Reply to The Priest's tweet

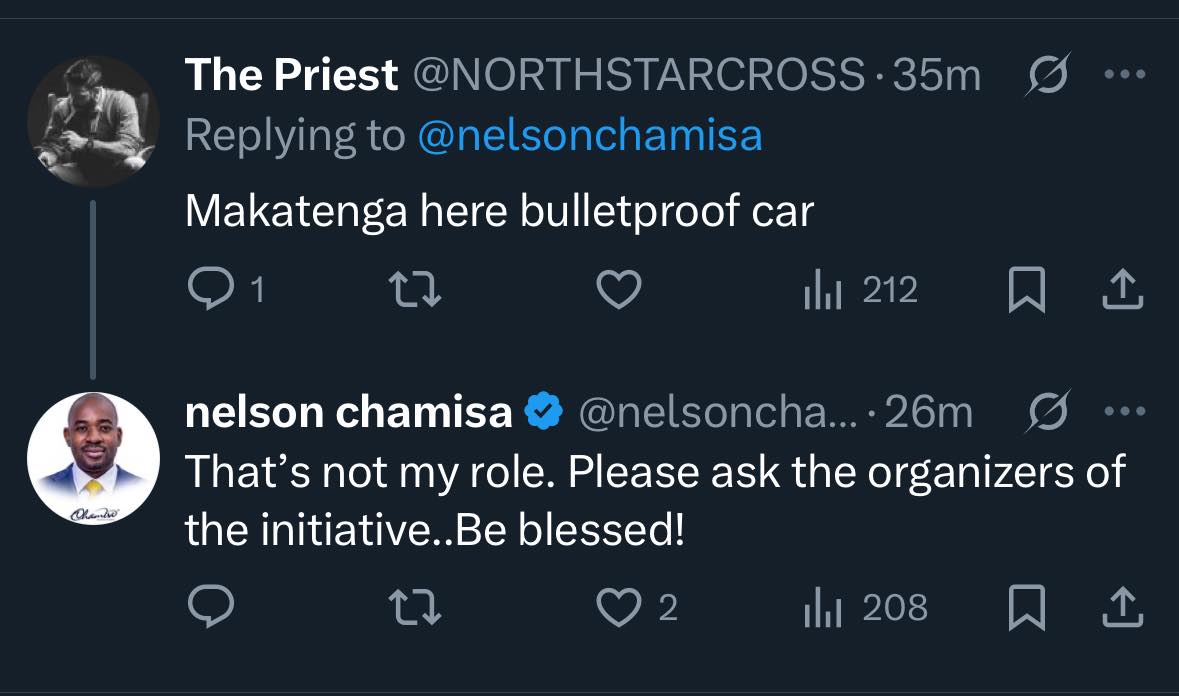point(210,290)
